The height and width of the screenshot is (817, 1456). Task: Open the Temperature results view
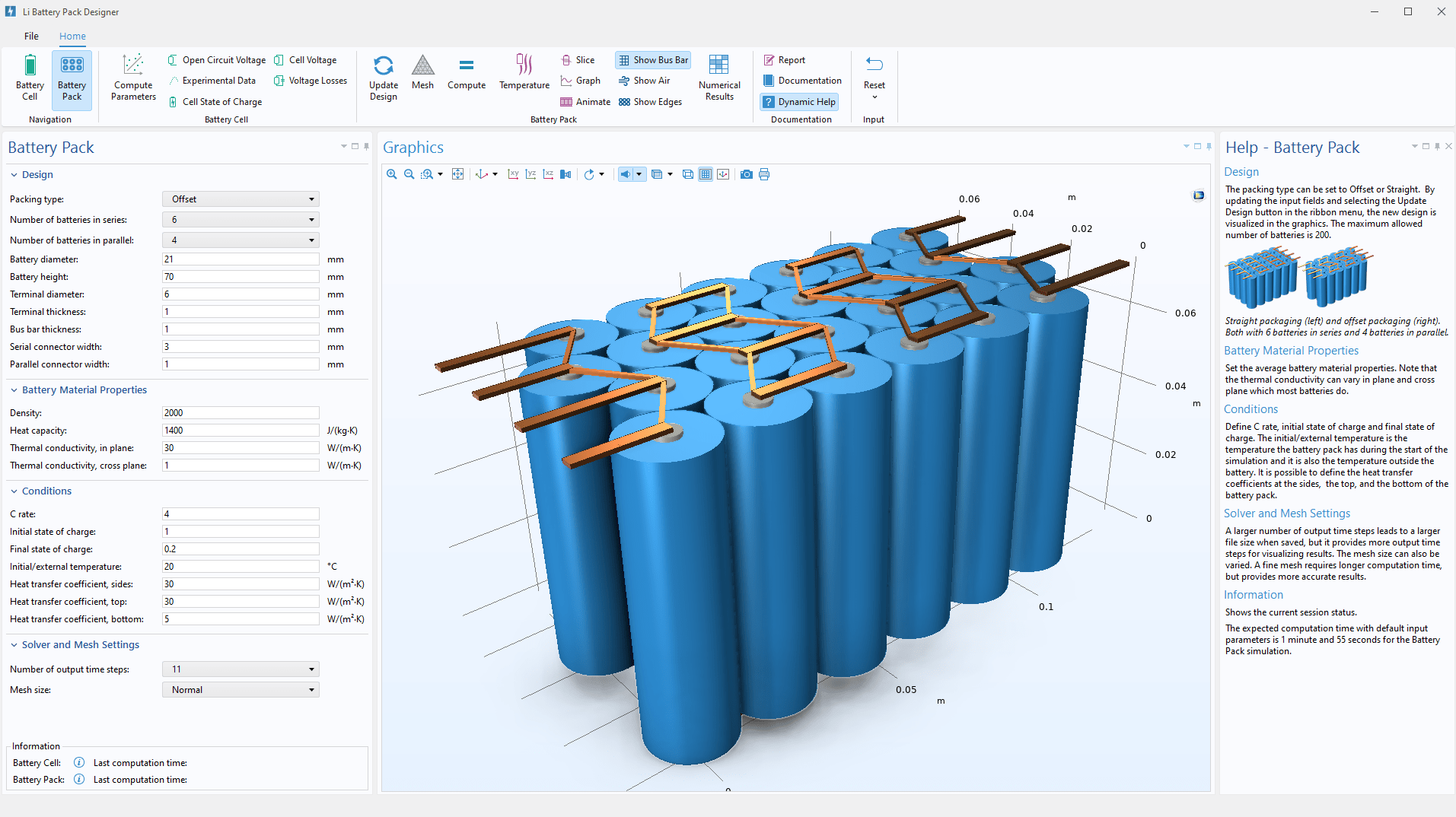(x=524, y=72)
